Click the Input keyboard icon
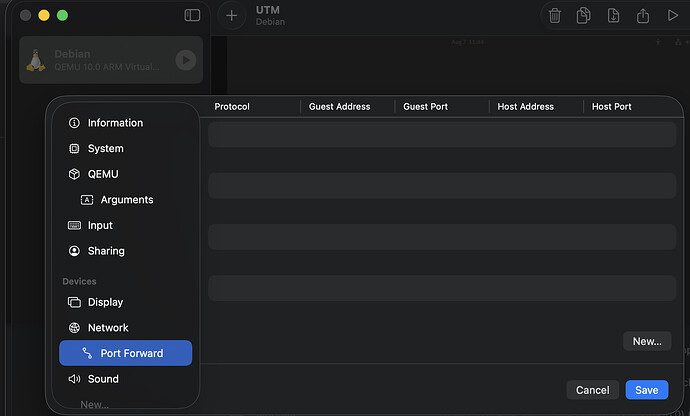This screenshot has height=416, width=690. (x=74, y=225)
